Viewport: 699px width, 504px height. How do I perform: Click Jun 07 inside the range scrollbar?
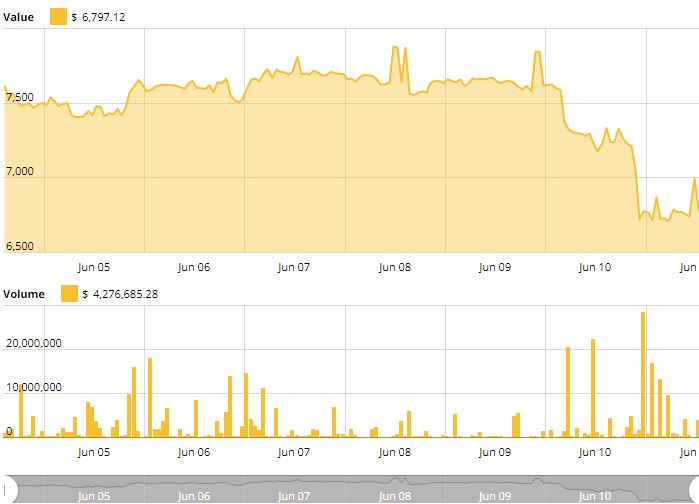[294, 496]
